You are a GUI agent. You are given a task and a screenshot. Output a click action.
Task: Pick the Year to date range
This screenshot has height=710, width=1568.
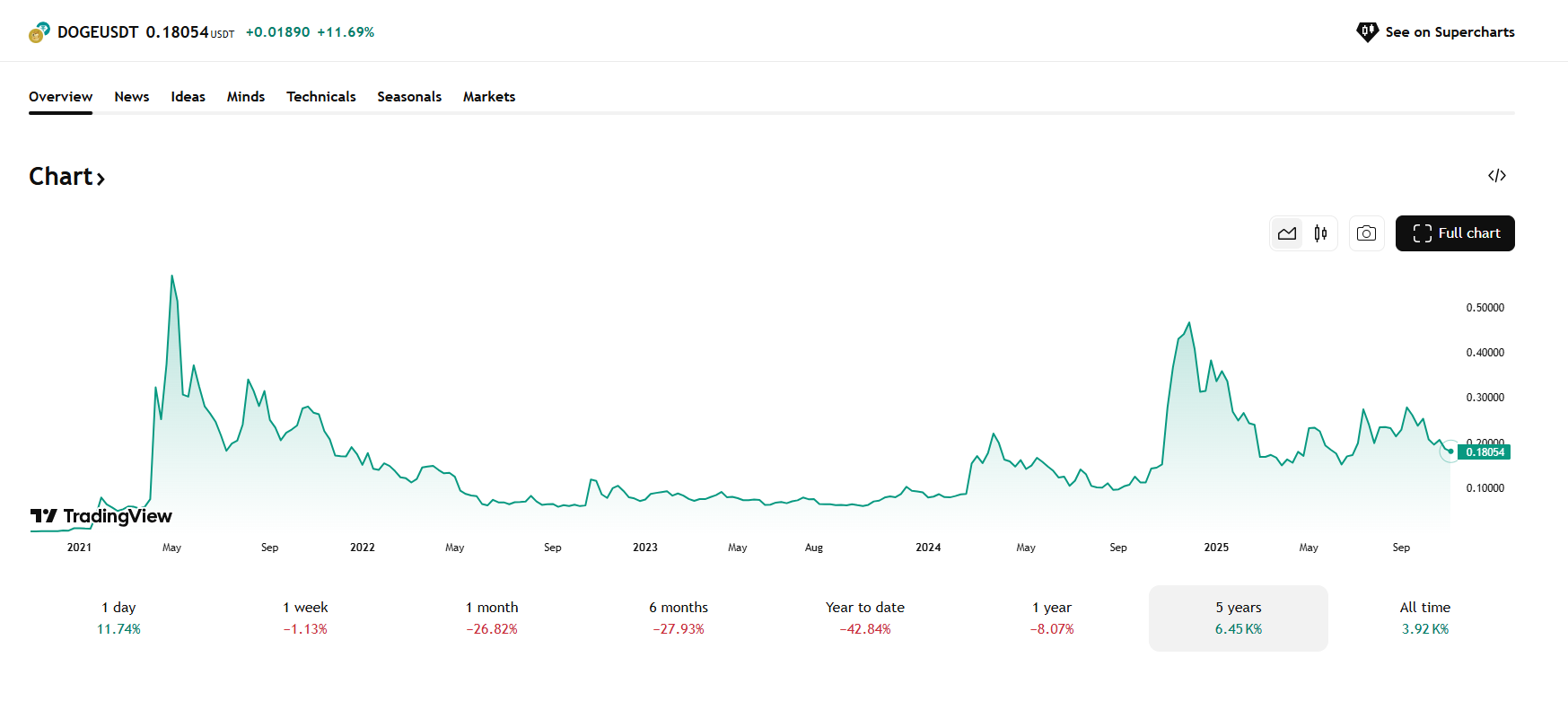click(865, 618)
